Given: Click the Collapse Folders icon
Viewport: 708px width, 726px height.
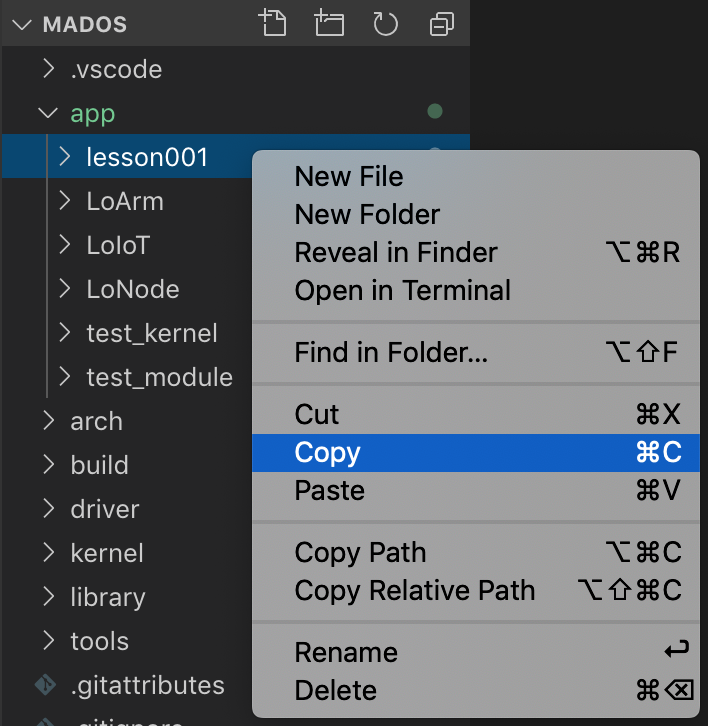Looking at the screenshot, I should pos(441,24).
